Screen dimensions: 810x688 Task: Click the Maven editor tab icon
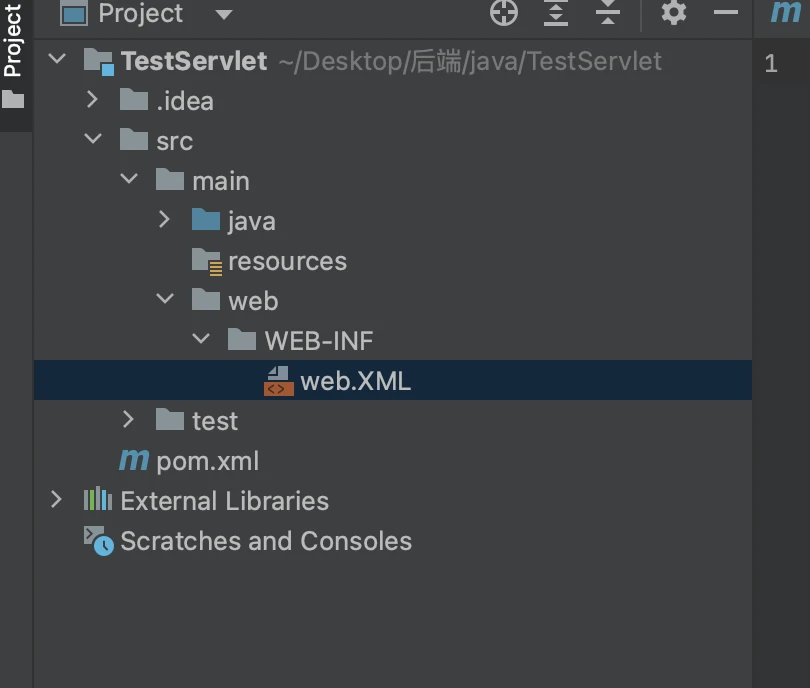click(785, 12)
